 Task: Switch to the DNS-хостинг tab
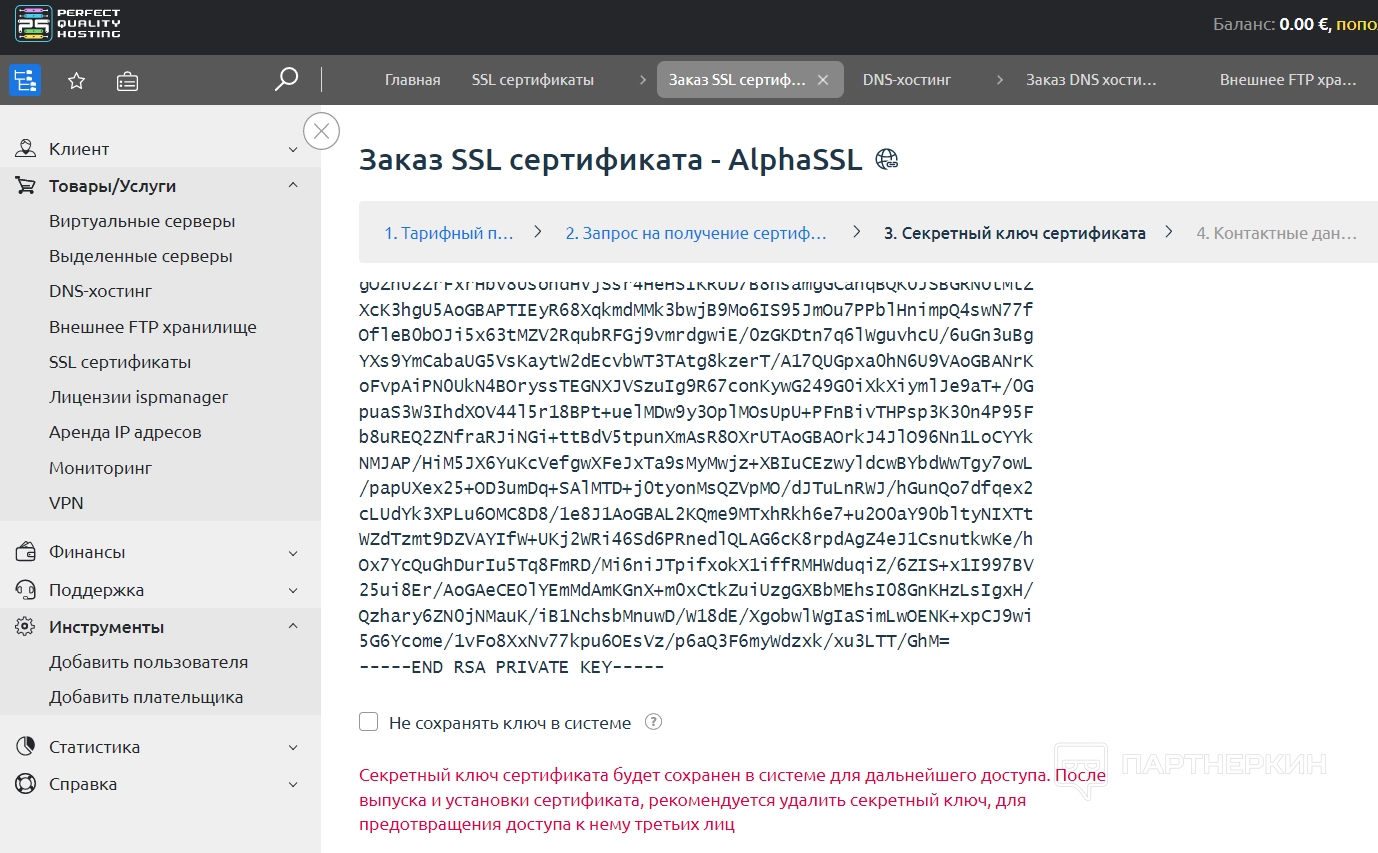[907, 80]
